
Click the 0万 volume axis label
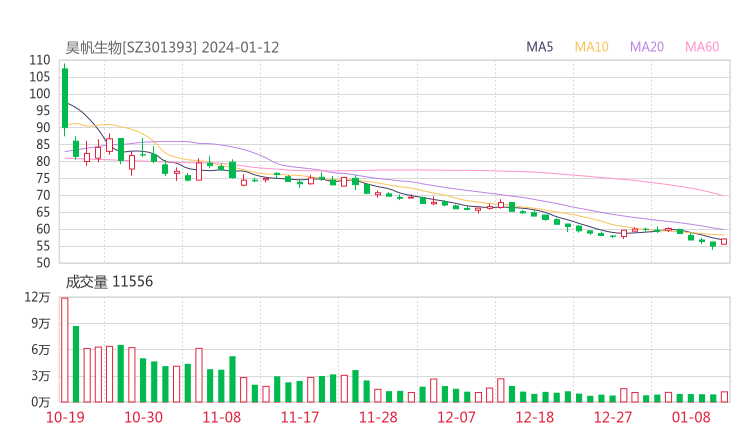(x=41, y=402)
